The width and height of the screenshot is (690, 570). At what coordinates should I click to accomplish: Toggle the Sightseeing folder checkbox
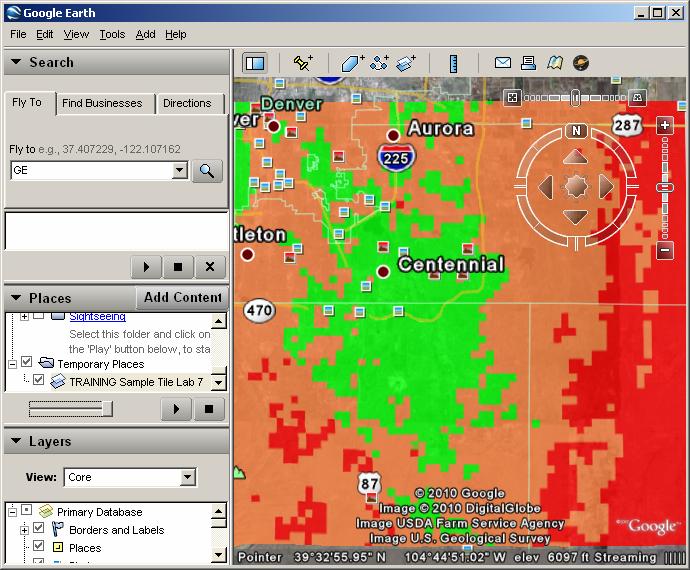[x=39, y=316]
